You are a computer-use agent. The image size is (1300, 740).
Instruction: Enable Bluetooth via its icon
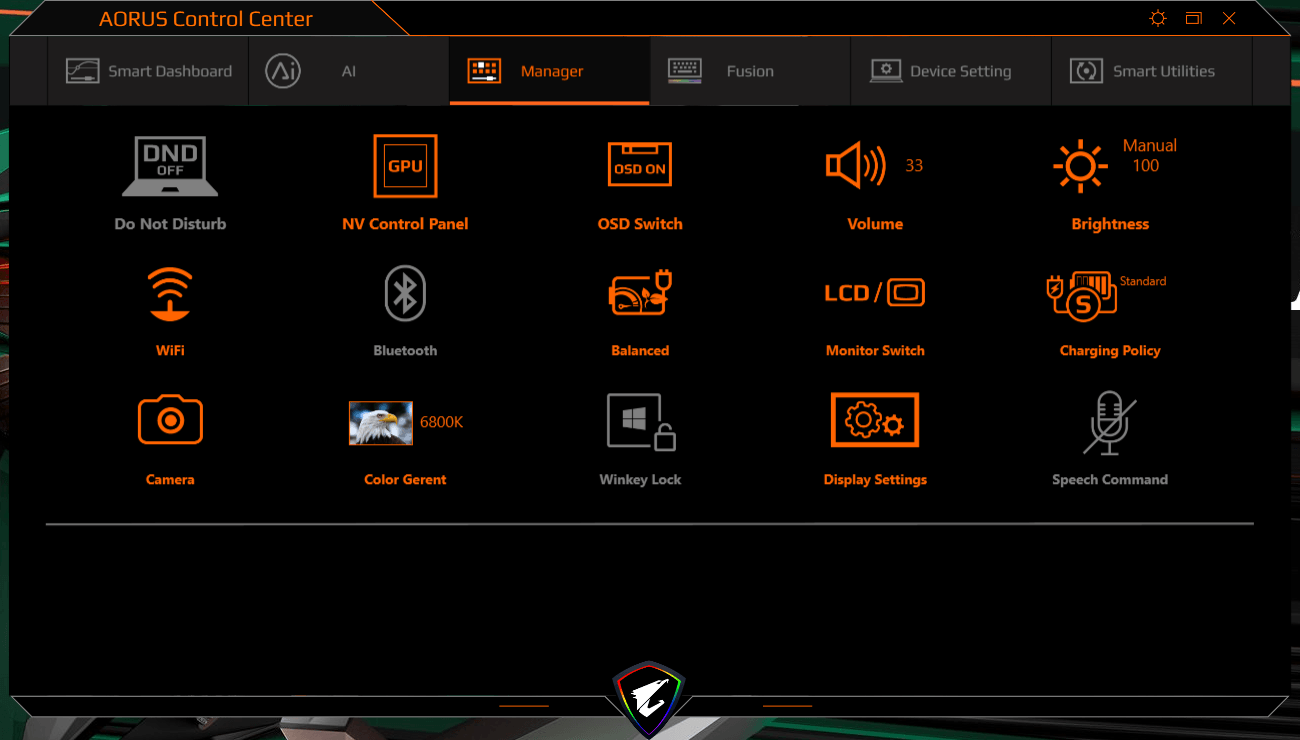tap(405, 294)
